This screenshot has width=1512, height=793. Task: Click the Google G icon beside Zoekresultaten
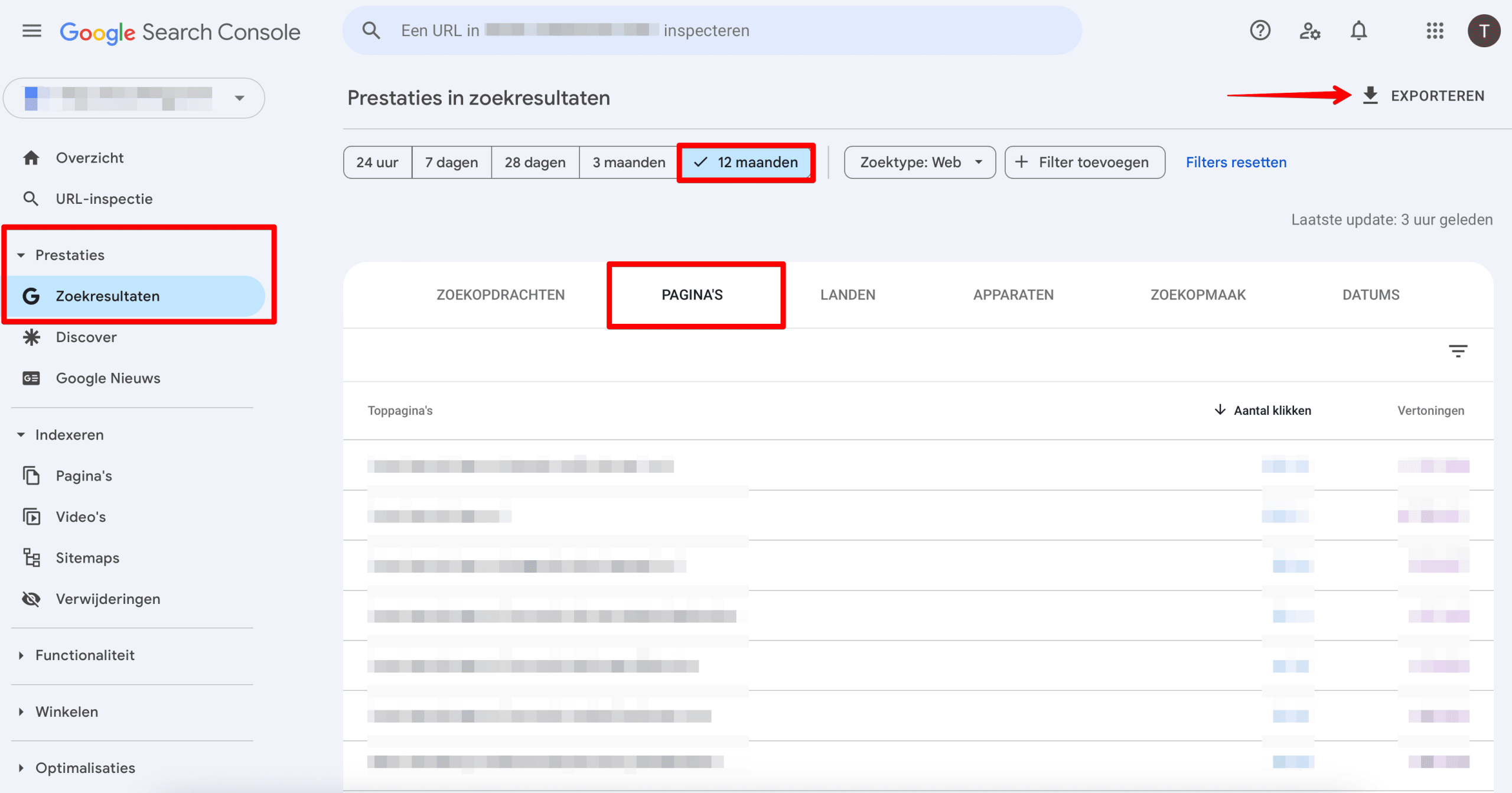click(31, 296)
